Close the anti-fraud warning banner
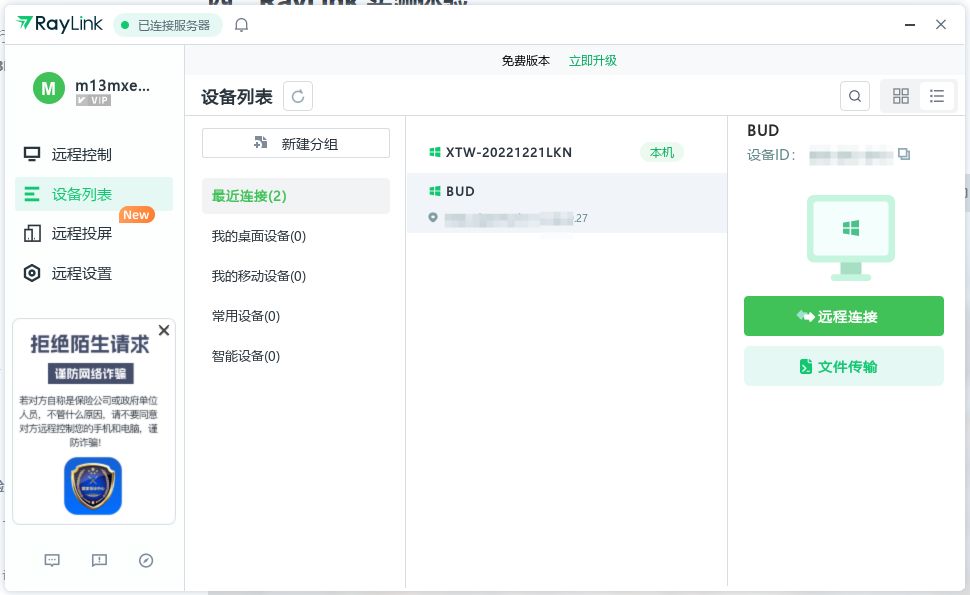This screenshot has width=970, height=595. tap(164, 330)
